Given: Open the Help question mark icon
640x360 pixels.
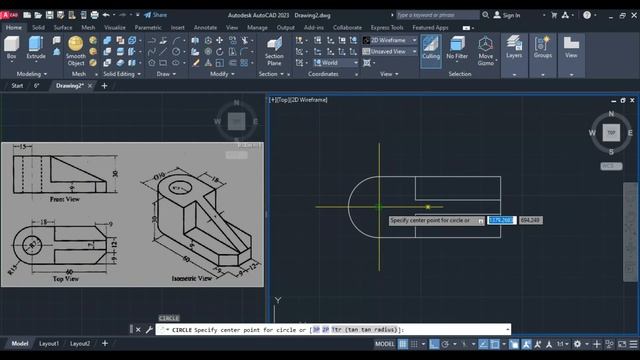Looking at the screenshot, I should point(587,15).
